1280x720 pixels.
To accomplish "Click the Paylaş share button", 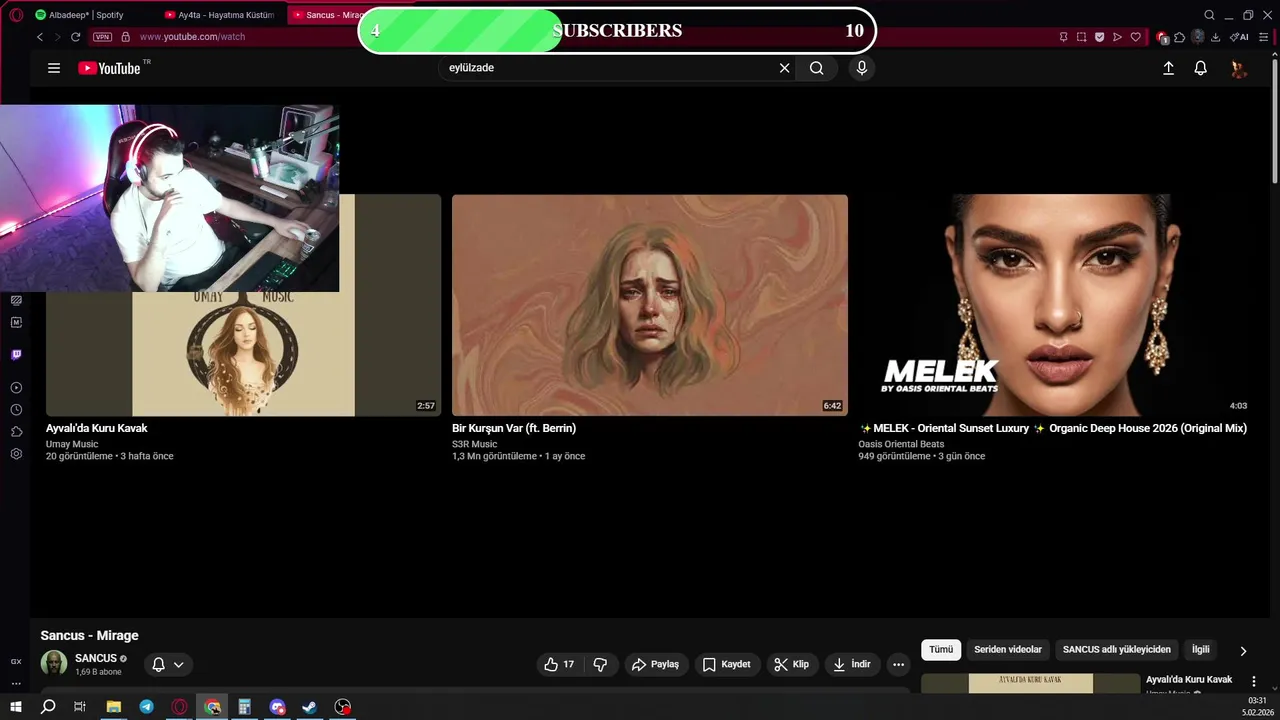I will click(656, 664).
